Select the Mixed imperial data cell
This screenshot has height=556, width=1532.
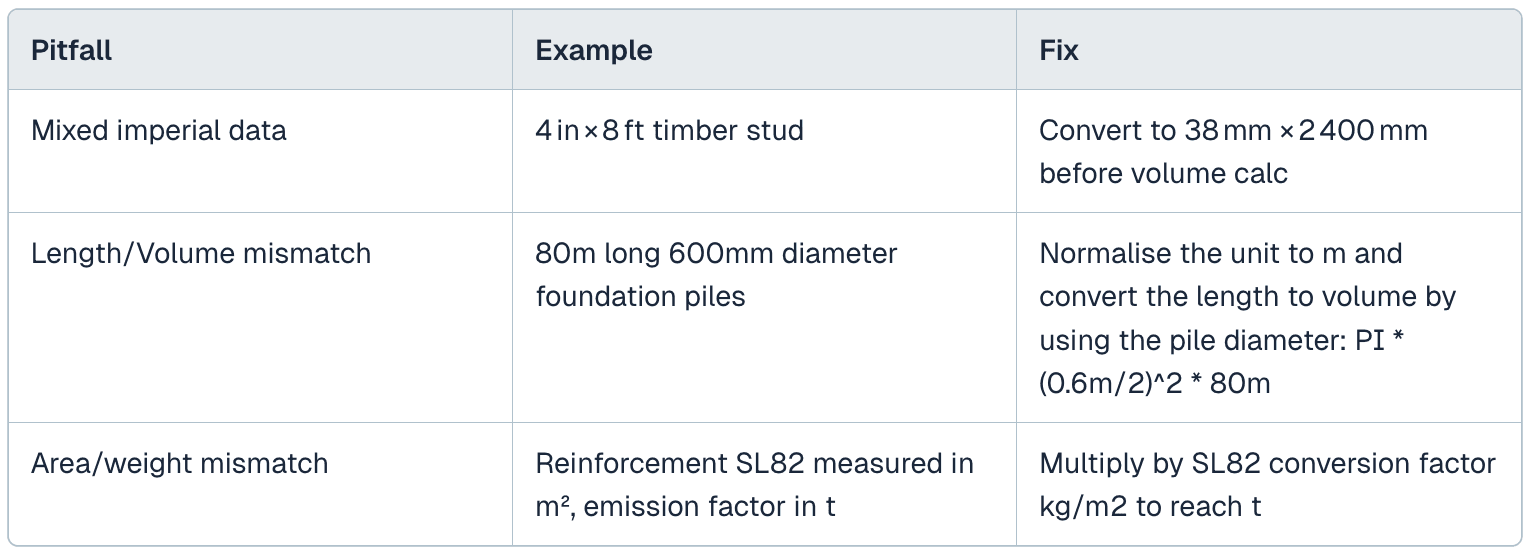click(159, 130)
